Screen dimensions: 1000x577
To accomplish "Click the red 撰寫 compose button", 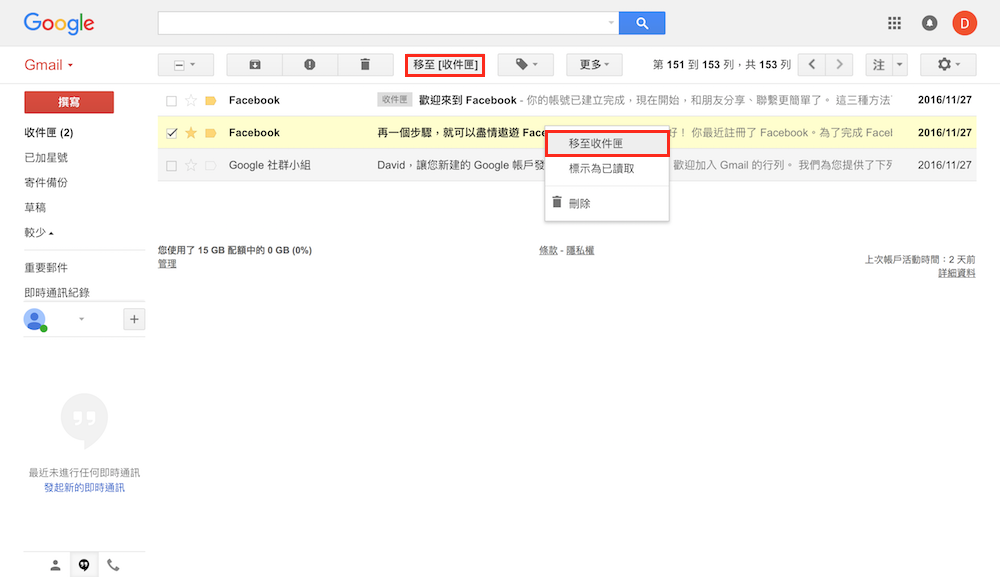I will [x=69, y=102].
